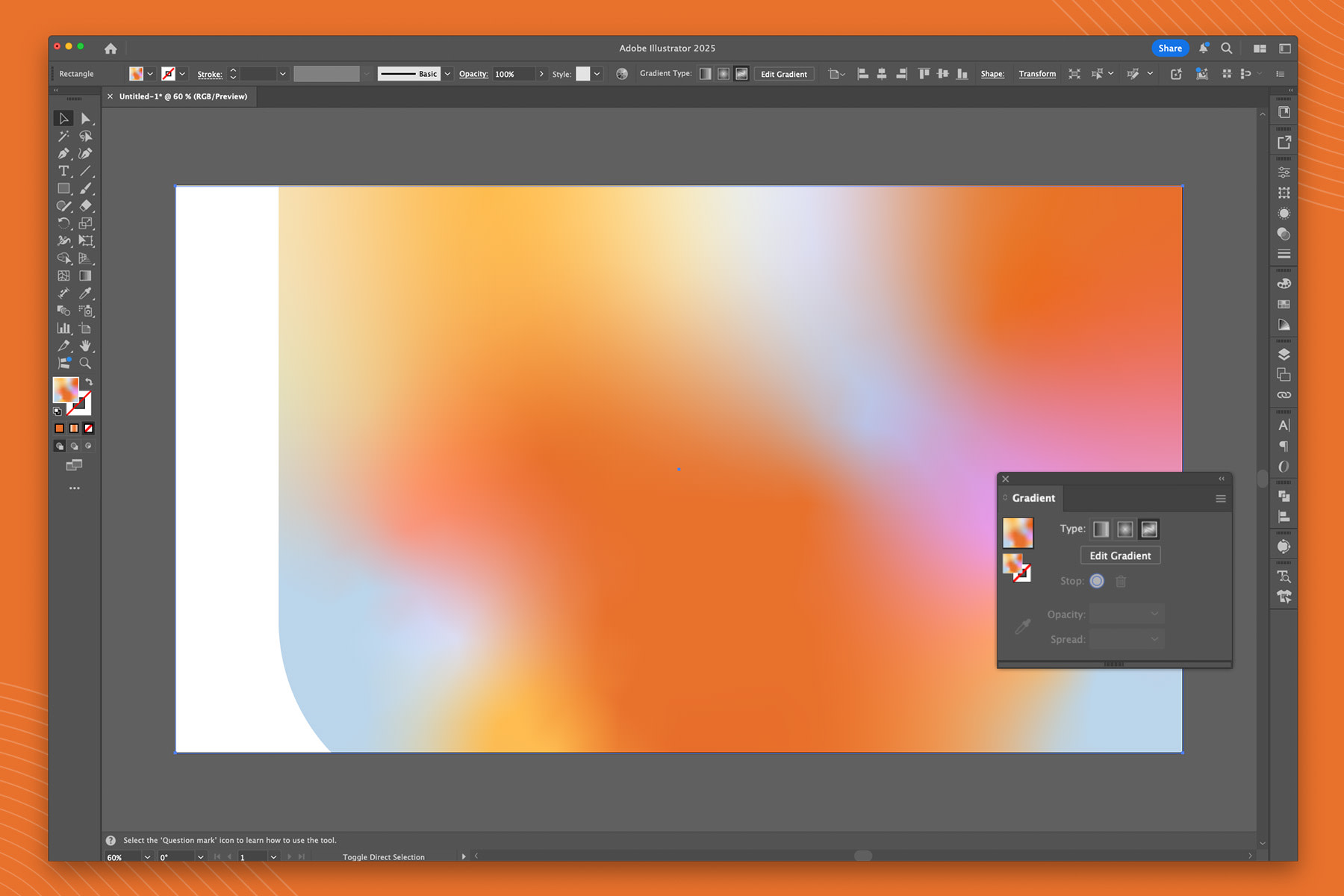This screenshot has width=1344, height=896.
Task: Select the Rotate tool
Action: click(63, 223)
